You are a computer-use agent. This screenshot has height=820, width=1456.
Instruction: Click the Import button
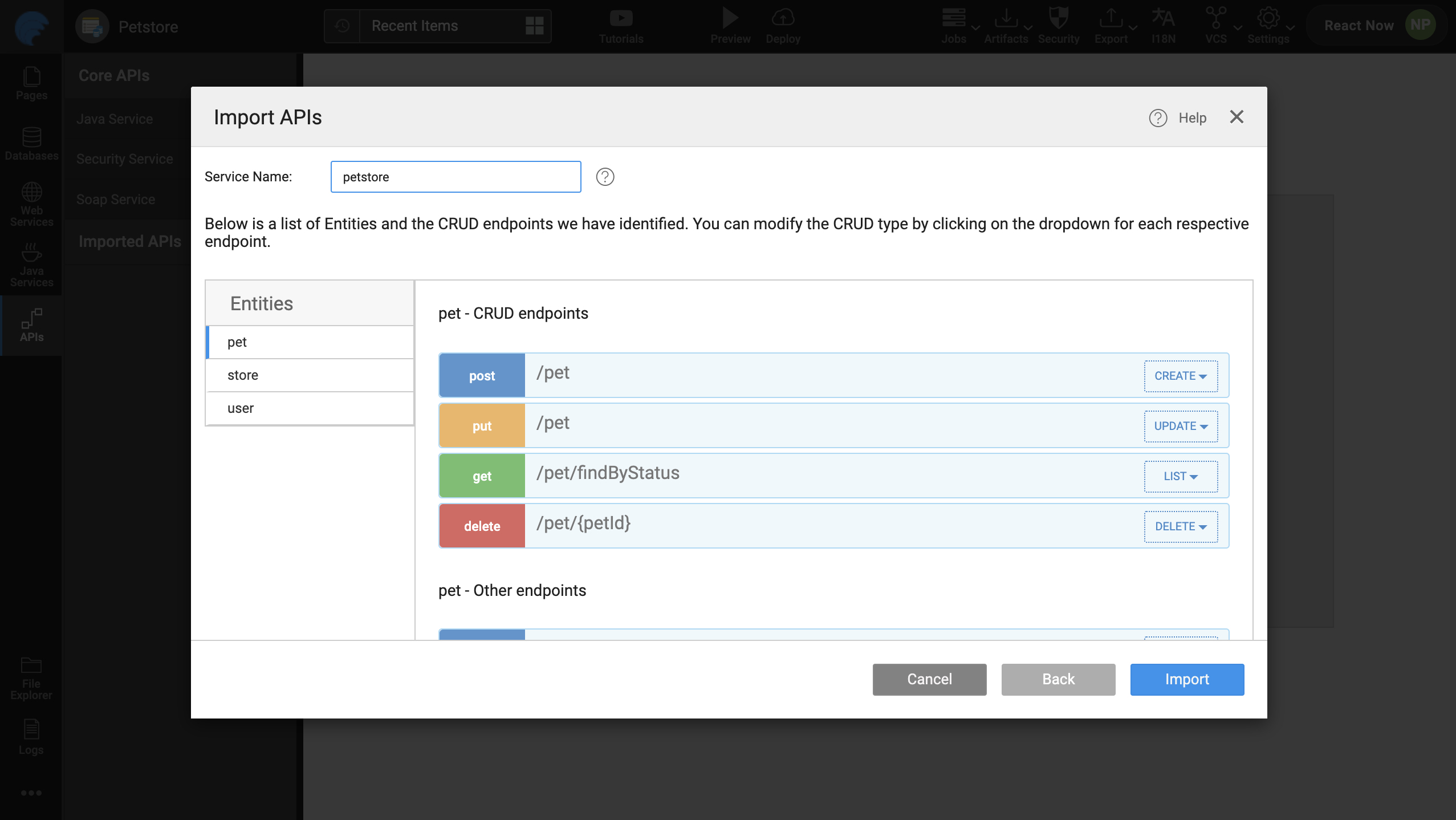coord(1187,679)
